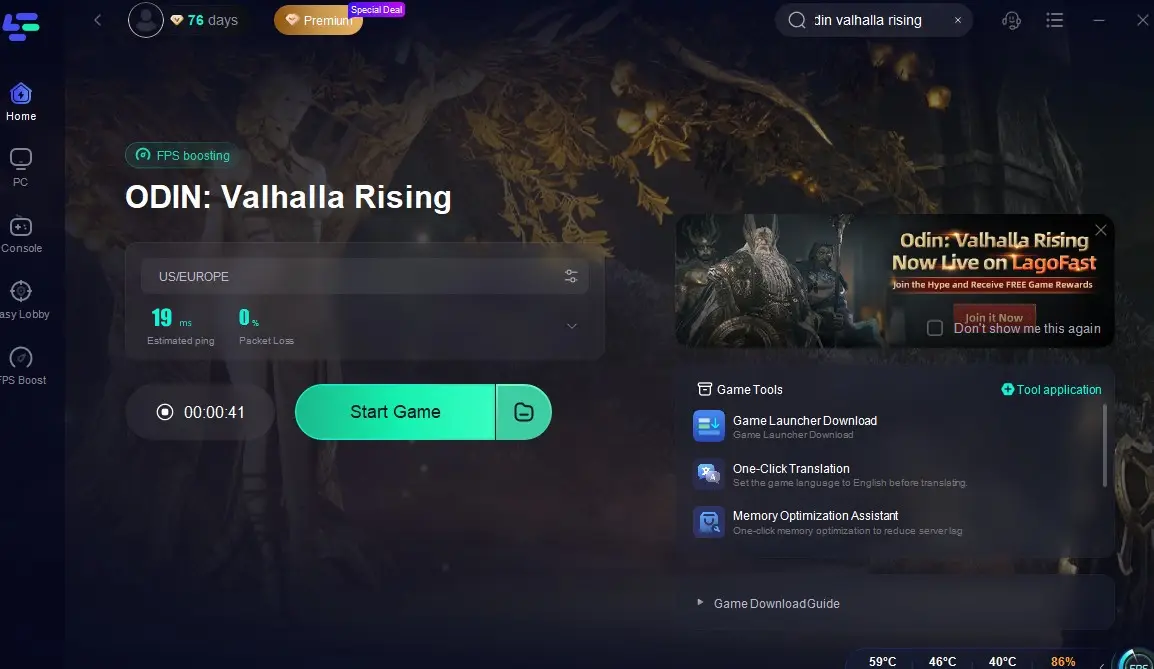The image size is (1154, 669).
Task: Go back using the left arrow icon
Action: [98, 20]
